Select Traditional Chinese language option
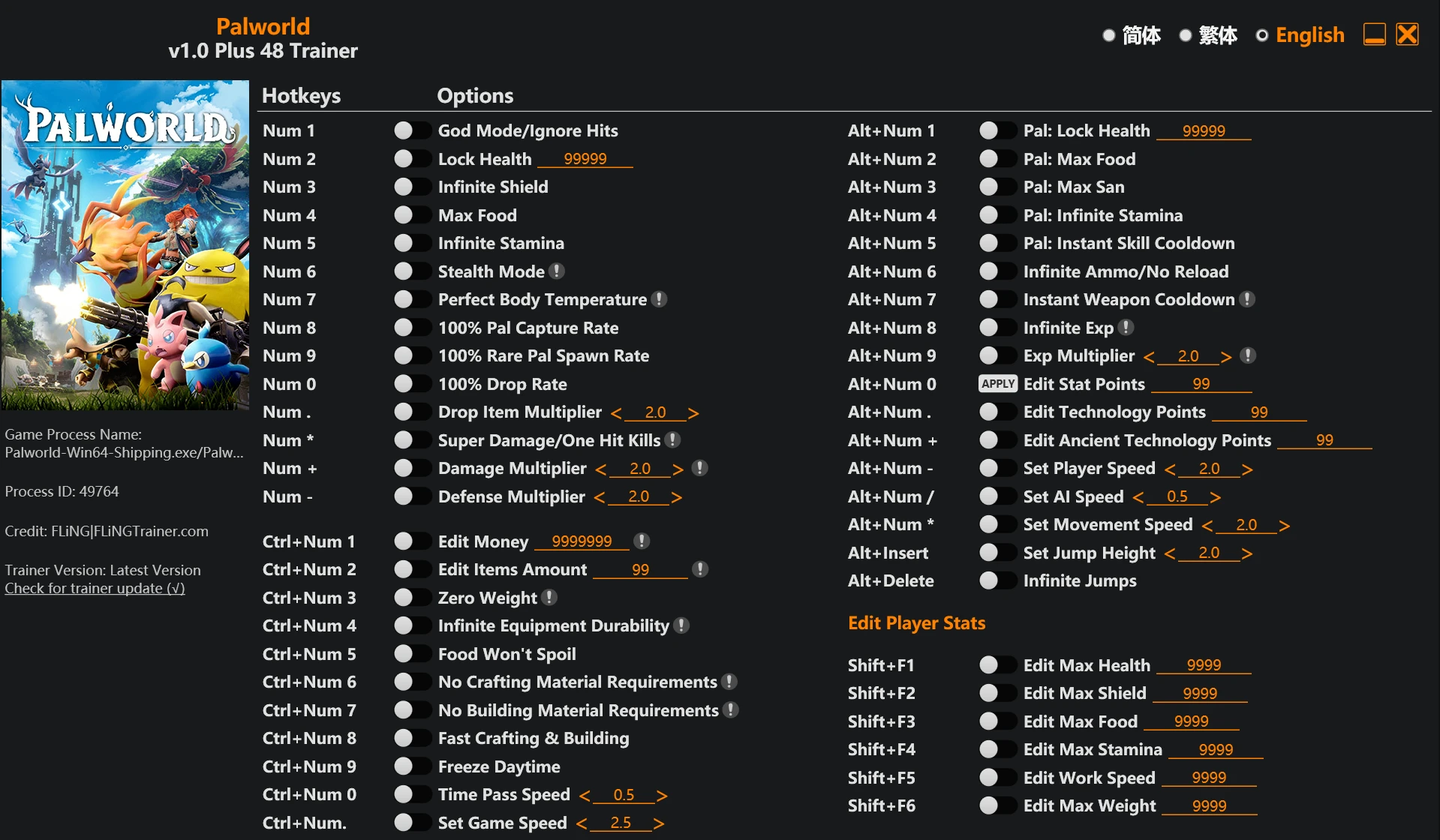 [1209, 35]
